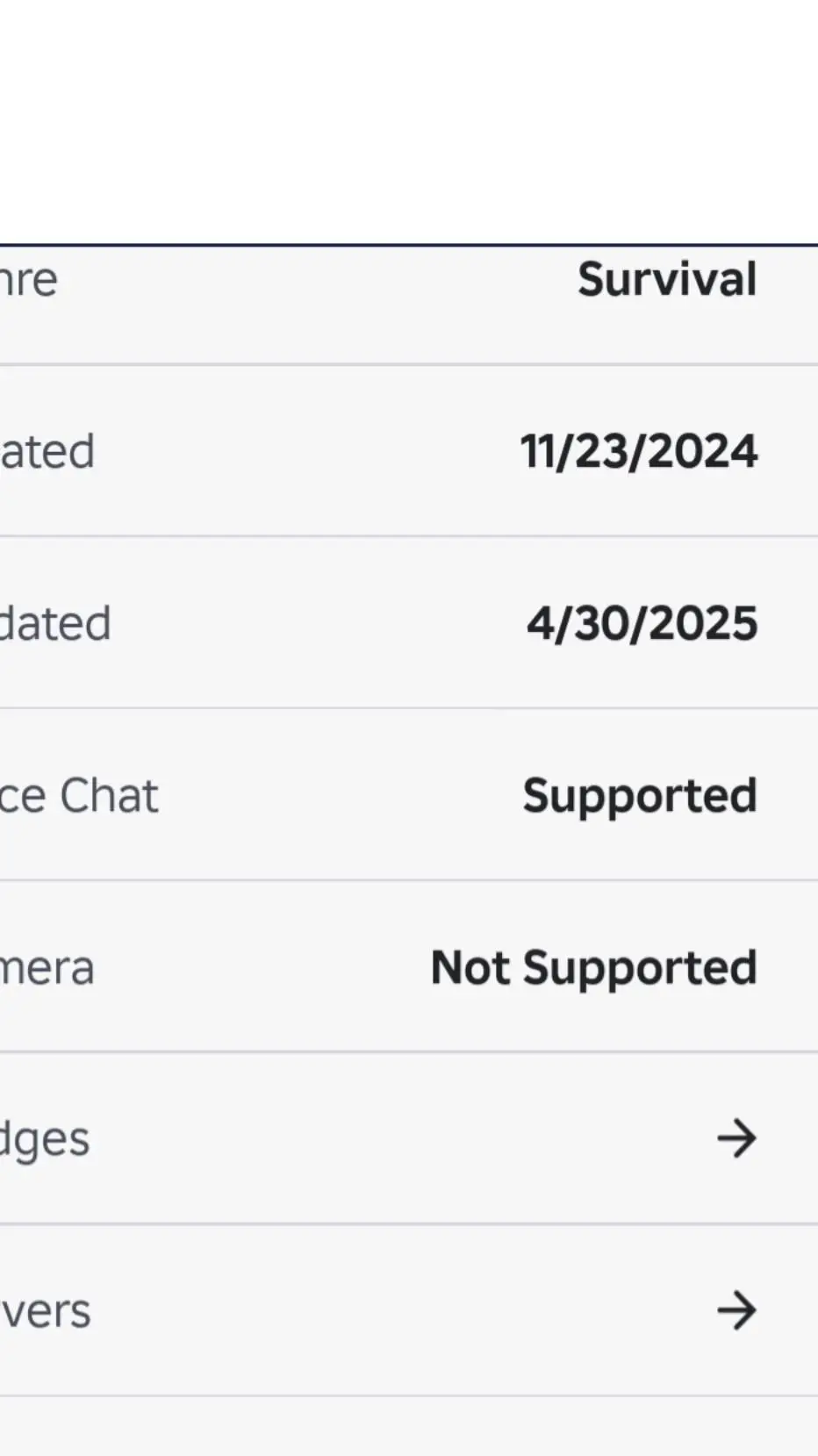Click the Updated row label
The image size is (818, 1456).
point(55,623)
